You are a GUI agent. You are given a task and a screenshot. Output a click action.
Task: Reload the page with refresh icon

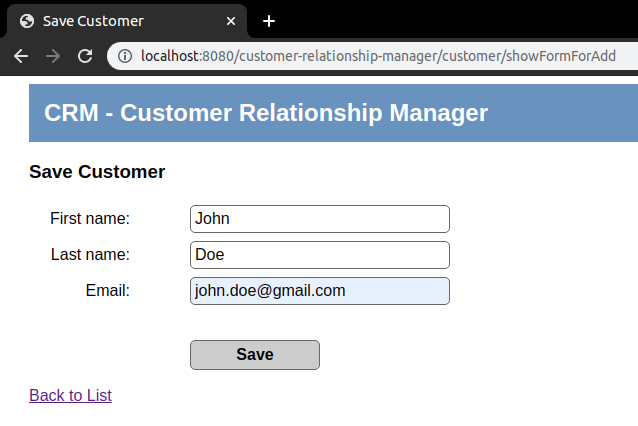85,56
